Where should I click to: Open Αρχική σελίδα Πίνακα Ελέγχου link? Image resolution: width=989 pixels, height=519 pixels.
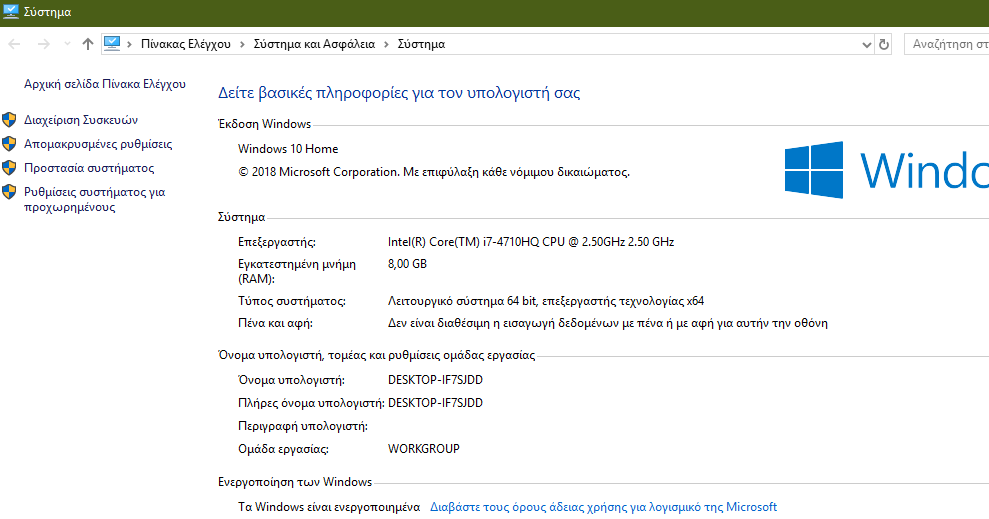pos(105,84)
